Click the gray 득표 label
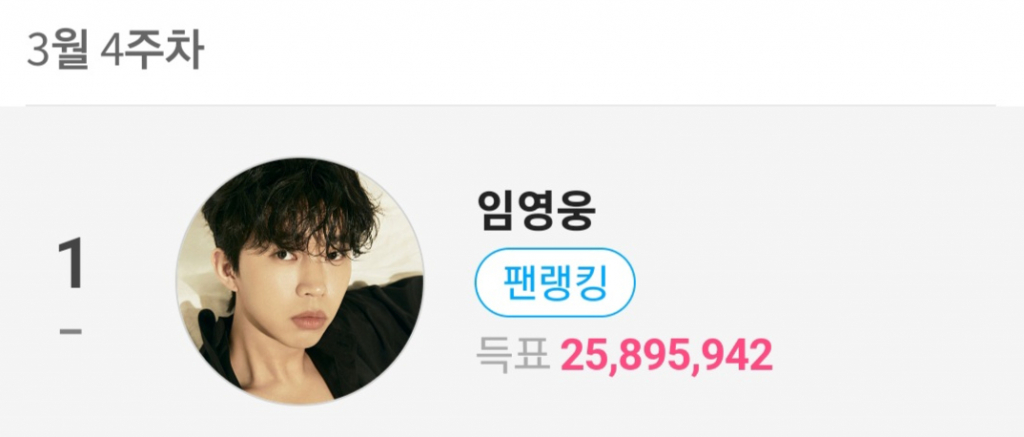The width and height of the screenshot is (1024, 437). coord(513,357)
